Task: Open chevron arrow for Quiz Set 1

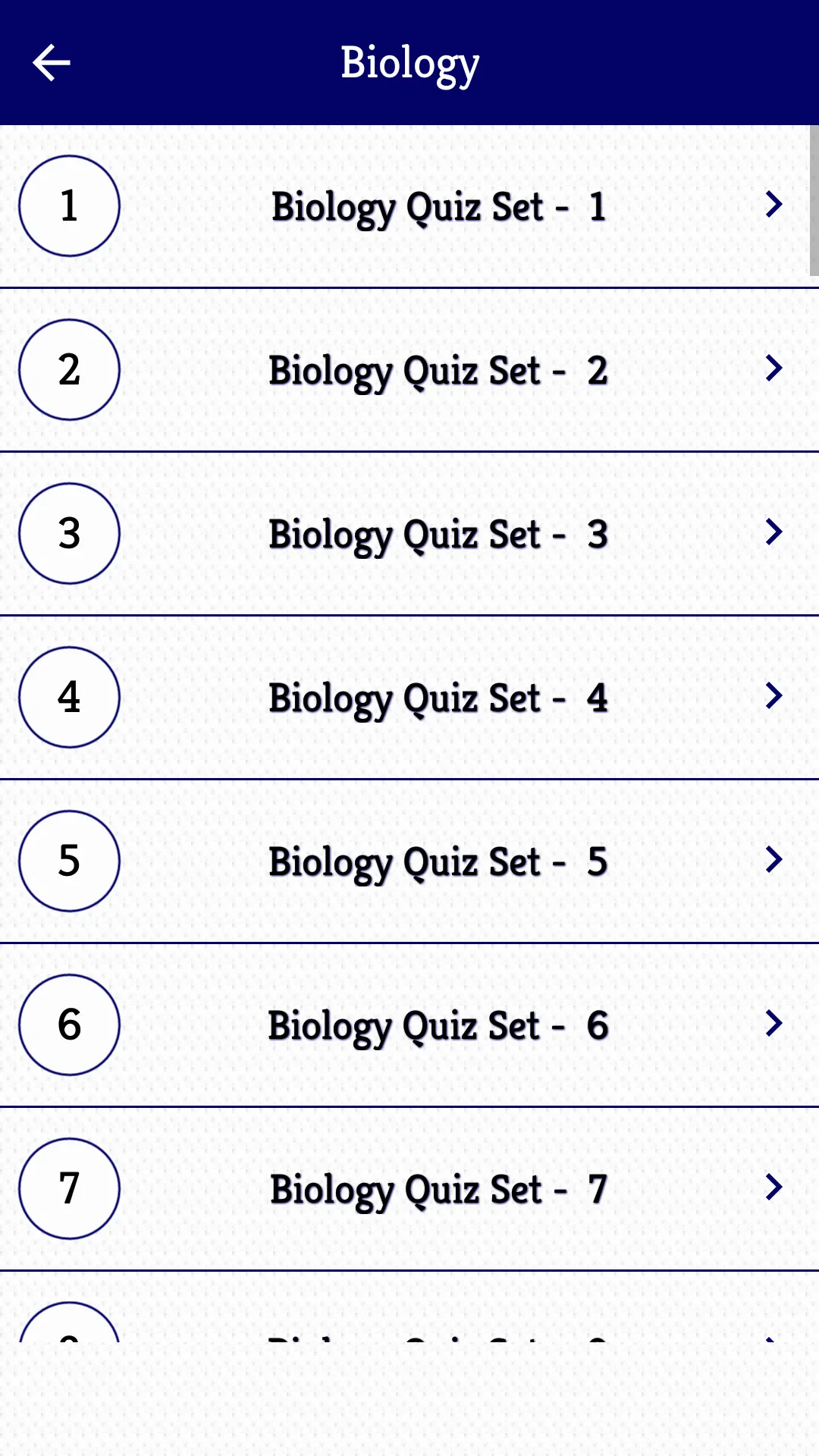Action: tap(773, 204)
